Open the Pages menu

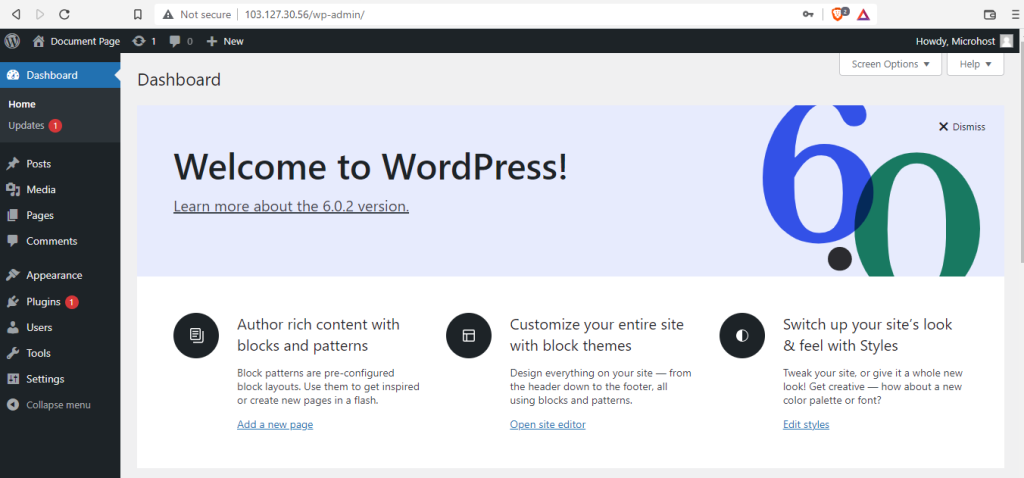click(60, 215)
